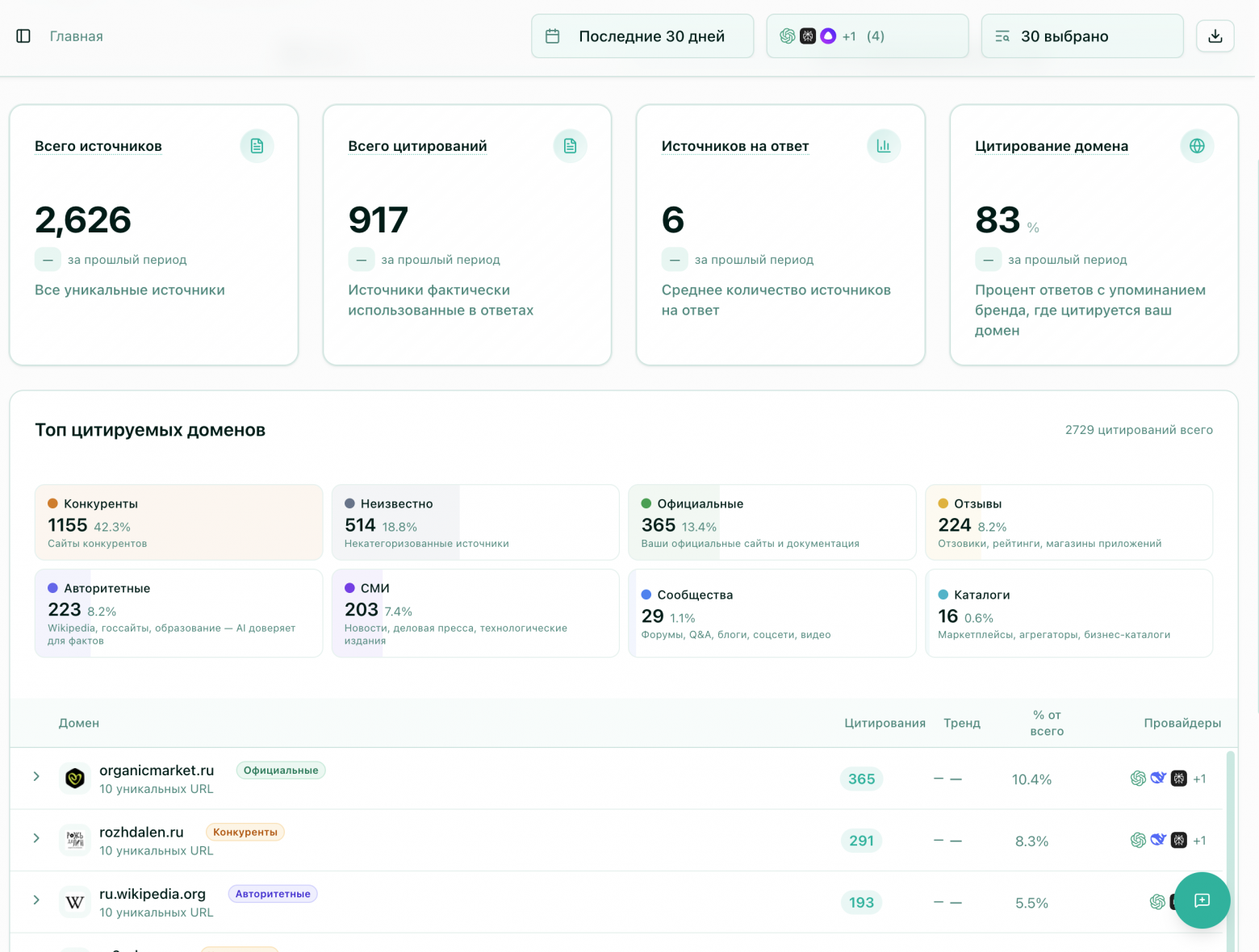This screenshot has height=952, width=1259.
Task: Sort by Цитирования column header
Action: click(885, 723)
